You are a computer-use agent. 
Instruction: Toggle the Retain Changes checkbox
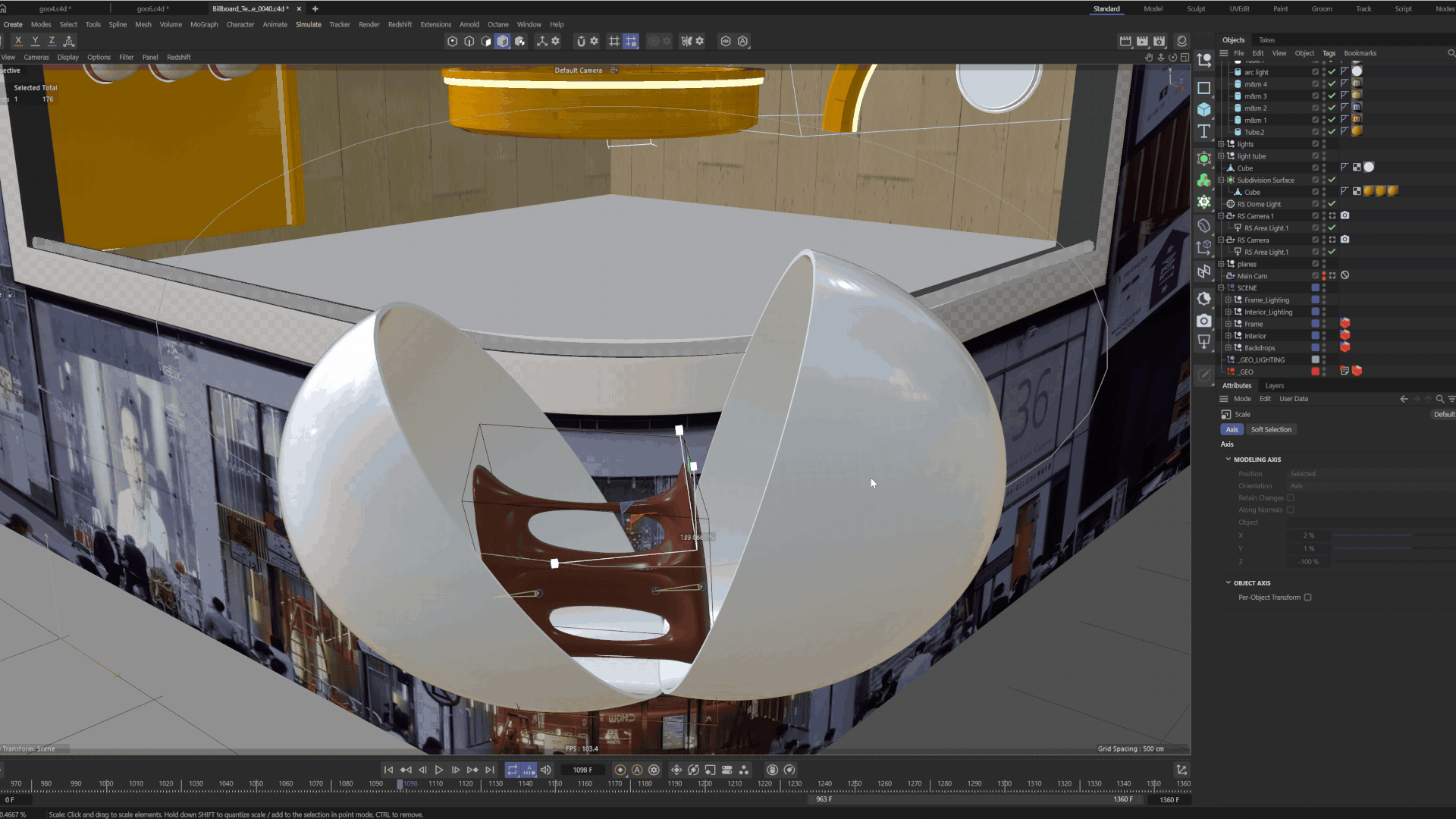(x=1291, y=498)
